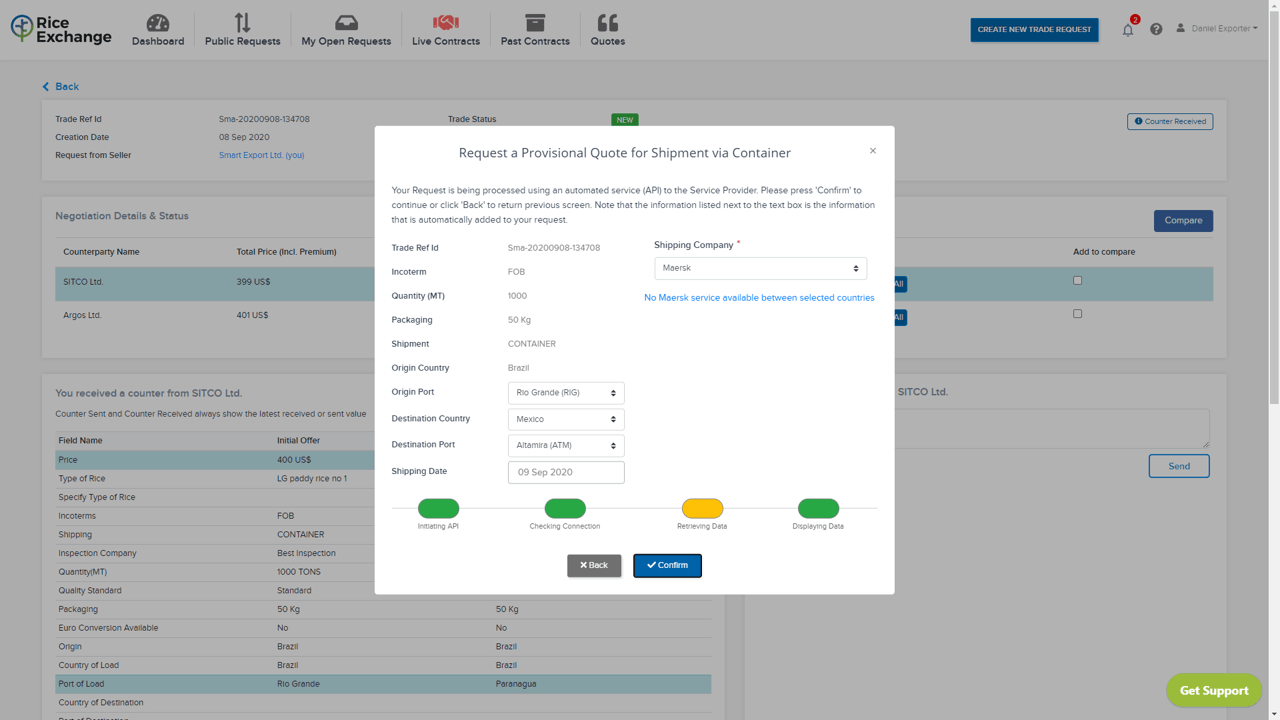Open the Dashboard gauge icon
The width and height of the screenshot is (1280, 720).
pyautogui.click(x=158, y=22)
